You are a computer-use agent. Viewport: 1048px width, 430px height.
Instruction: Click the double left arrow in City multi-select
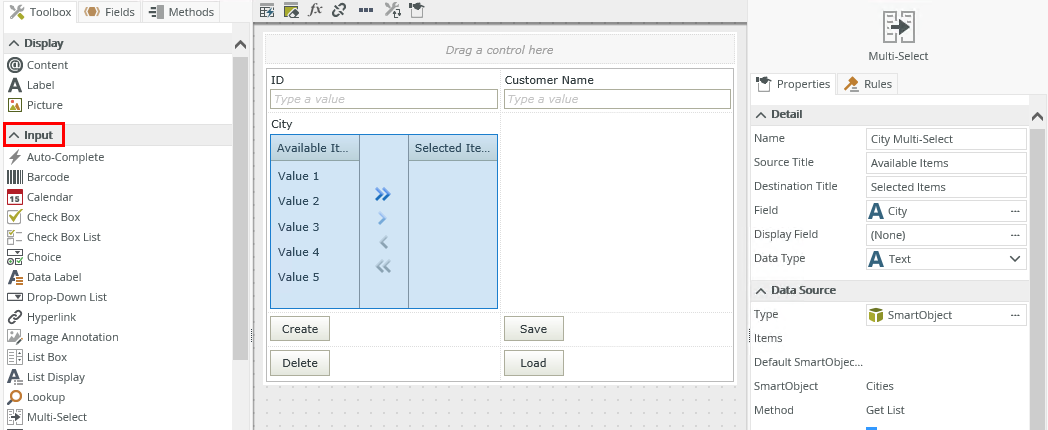[x=383, y=266]
